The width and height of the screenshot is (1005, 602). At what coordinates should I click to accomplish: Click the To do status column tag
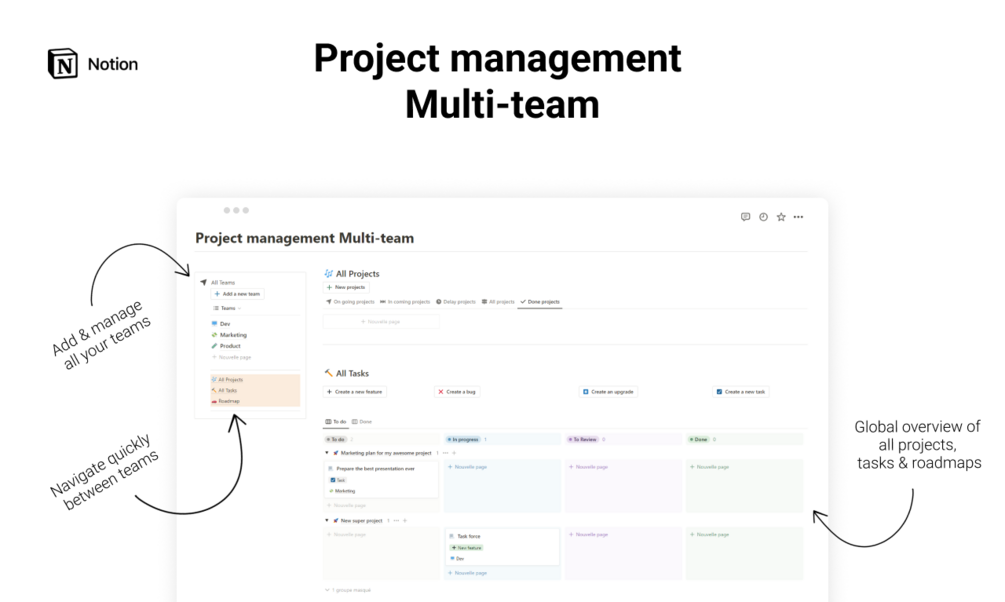336,440
